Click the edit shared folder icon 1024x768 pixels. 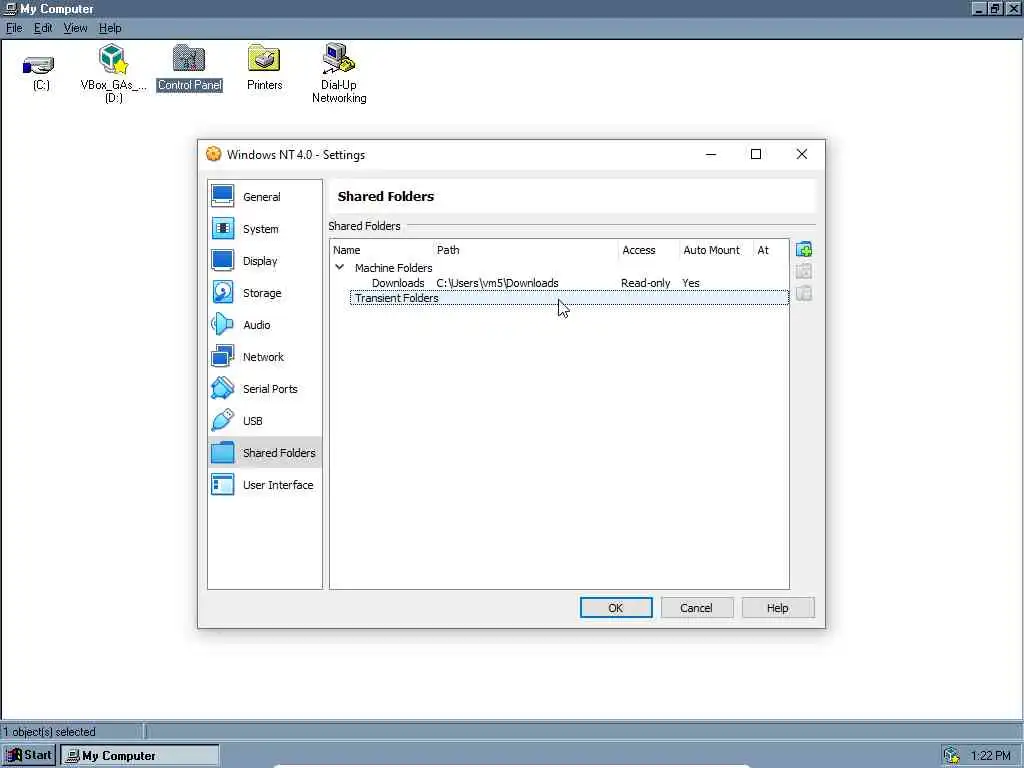(x=804, y=271)
